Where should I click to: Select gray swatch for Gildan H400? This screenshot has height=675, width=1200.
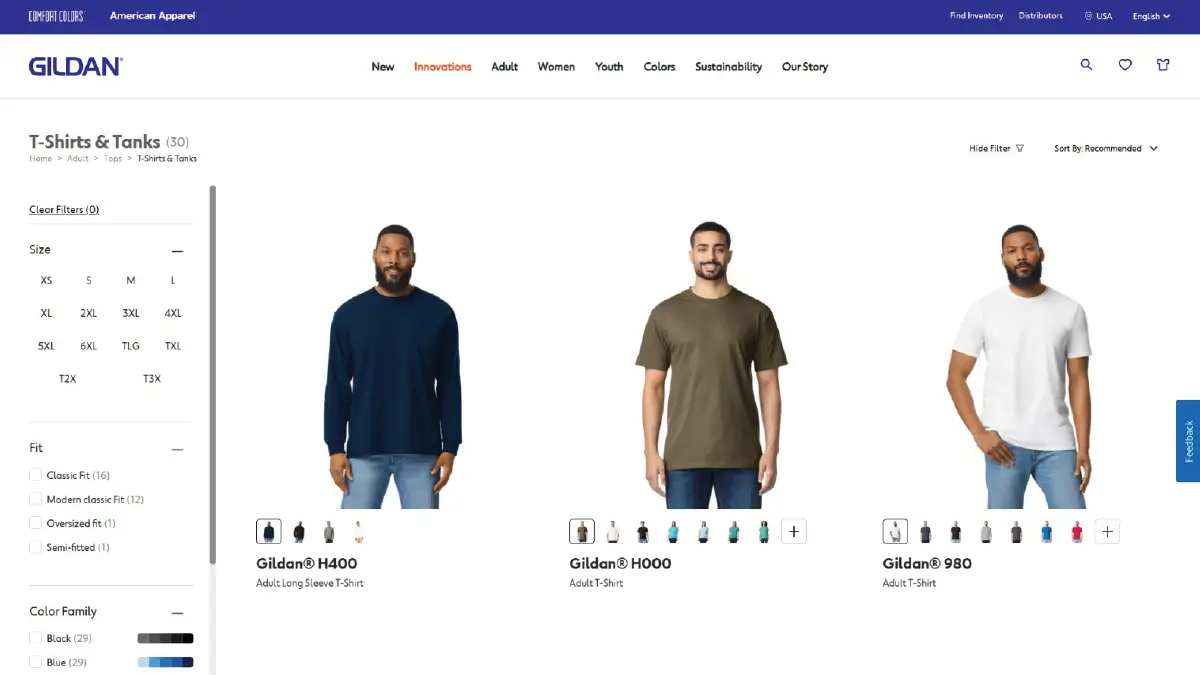[329, 532]
